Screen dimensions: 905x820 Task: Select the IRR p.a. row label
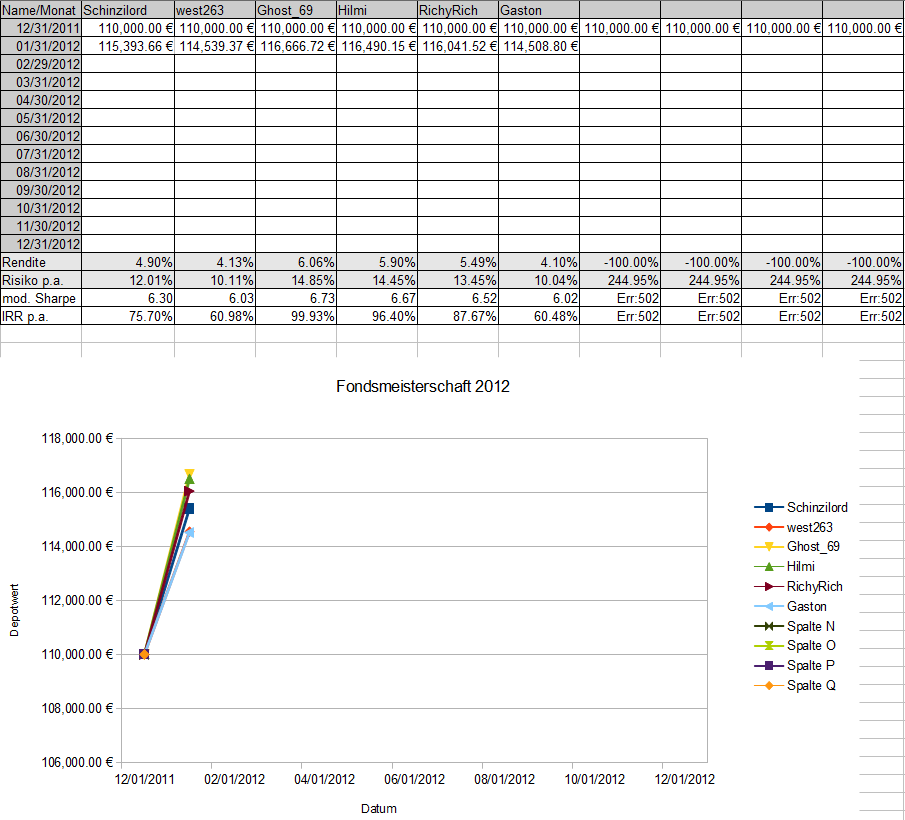pos(41,316)
